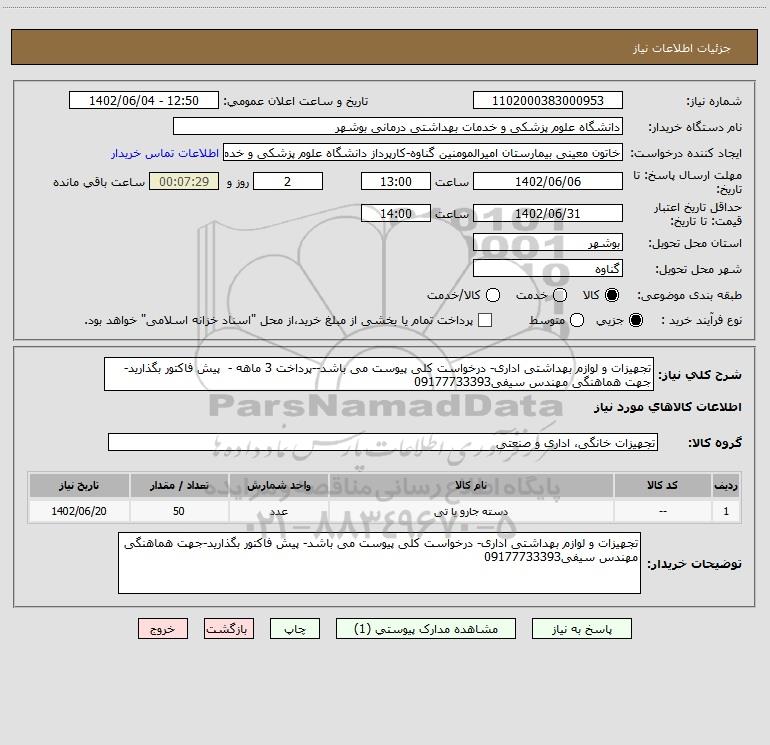The width and height of the screenshot is (770, 745).
Task: Click the شهر محل تحویل field
Action: pyautogui.click(x=547, y=269)
